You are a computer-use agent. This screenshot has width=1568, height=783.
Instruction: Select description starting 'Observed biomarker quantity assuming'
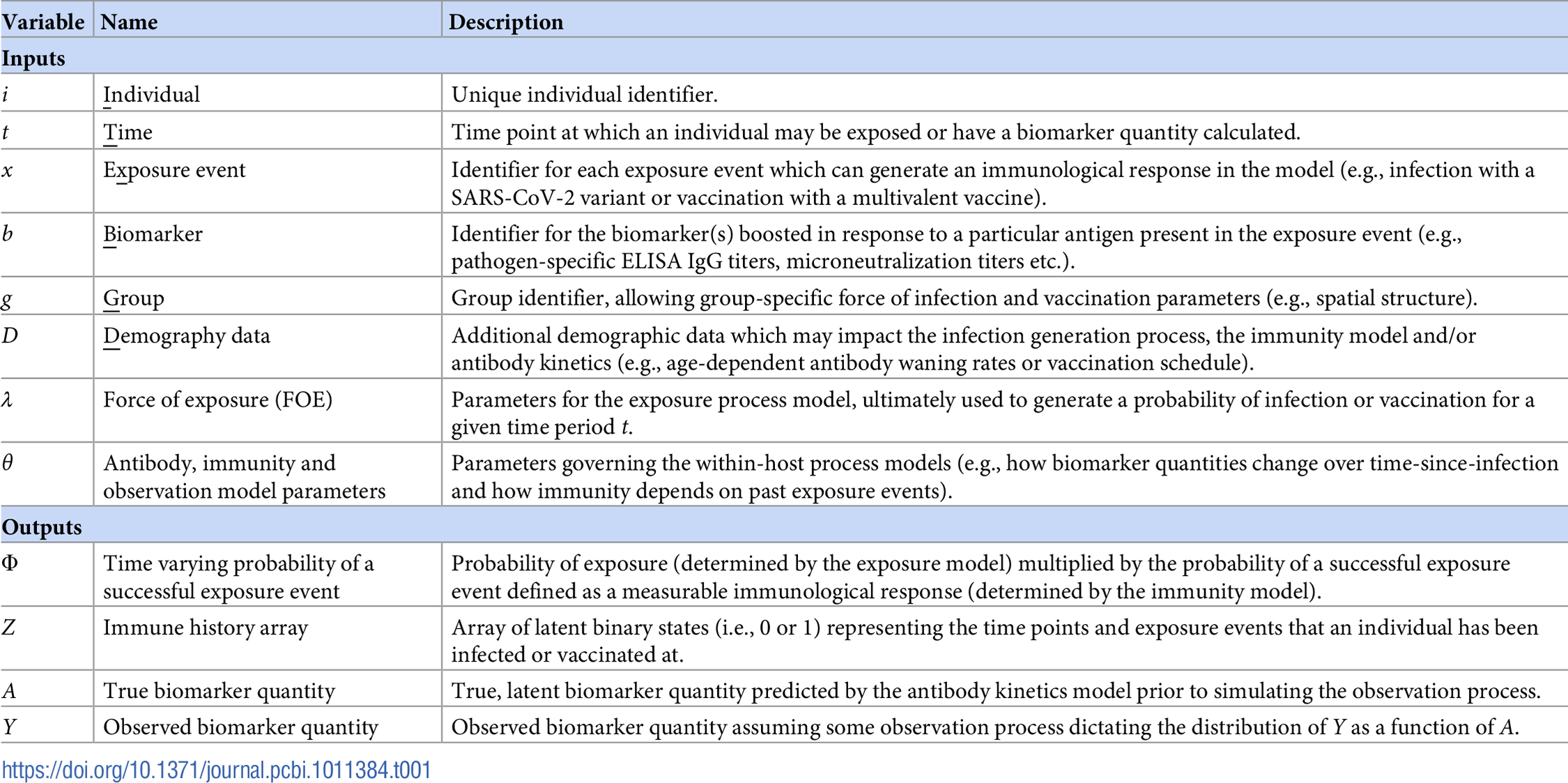985,727
